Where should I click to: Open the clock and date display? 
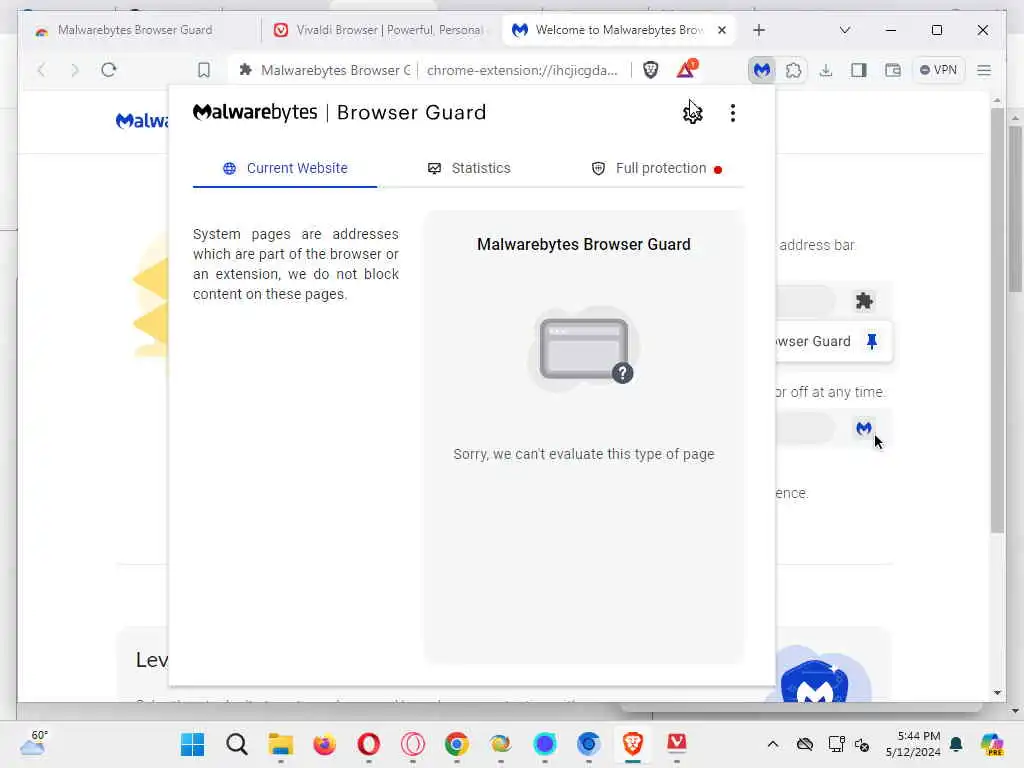click(913, 744)
